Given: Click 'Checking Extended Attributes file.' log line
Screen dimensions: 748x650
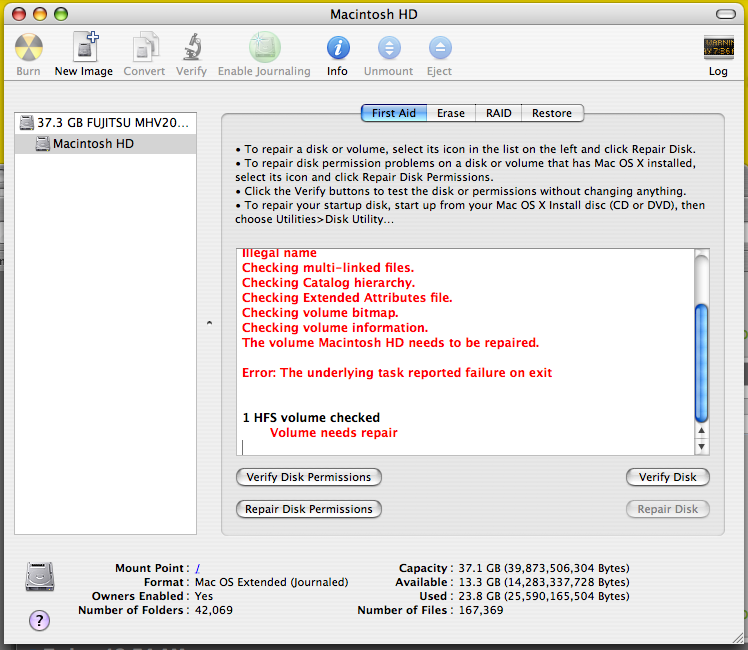Looking at the screenshot, I should (x=347, y=298).
